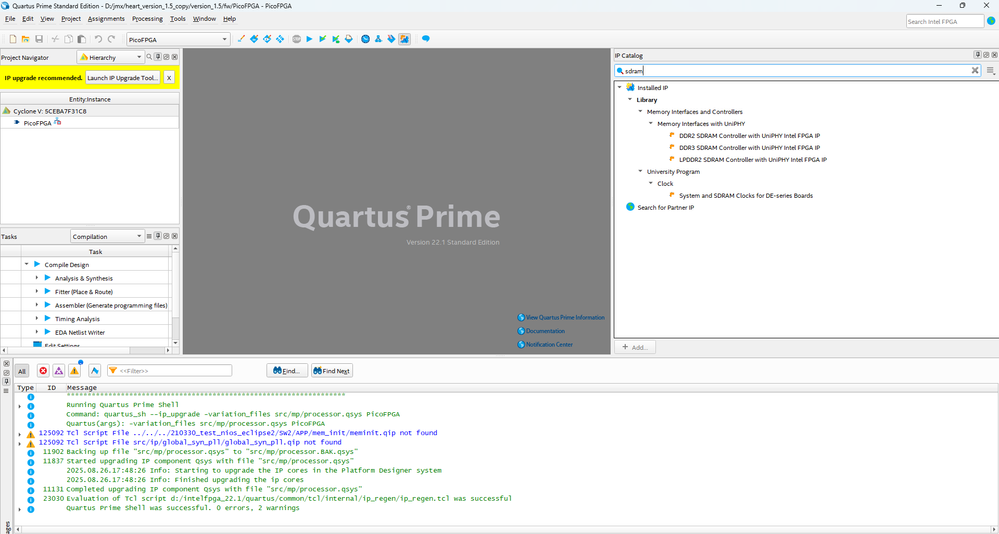Viewport: 999px width, 534px height.
Task: Expand the Running Quartus Prime Shell message
Action: (x=20, y=406)
